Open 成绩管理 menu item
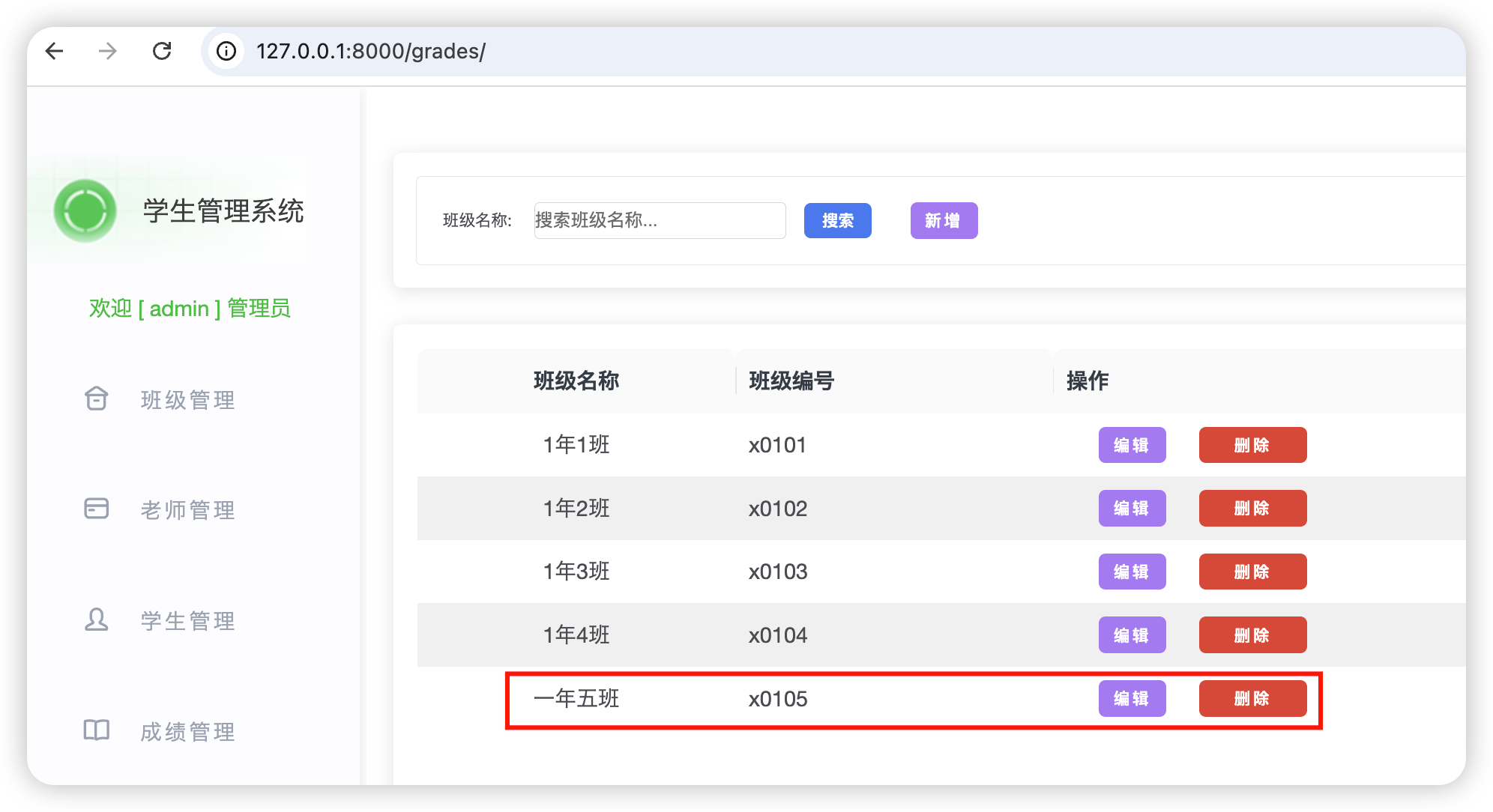1493x812 pixels. [x=187, y=732]
